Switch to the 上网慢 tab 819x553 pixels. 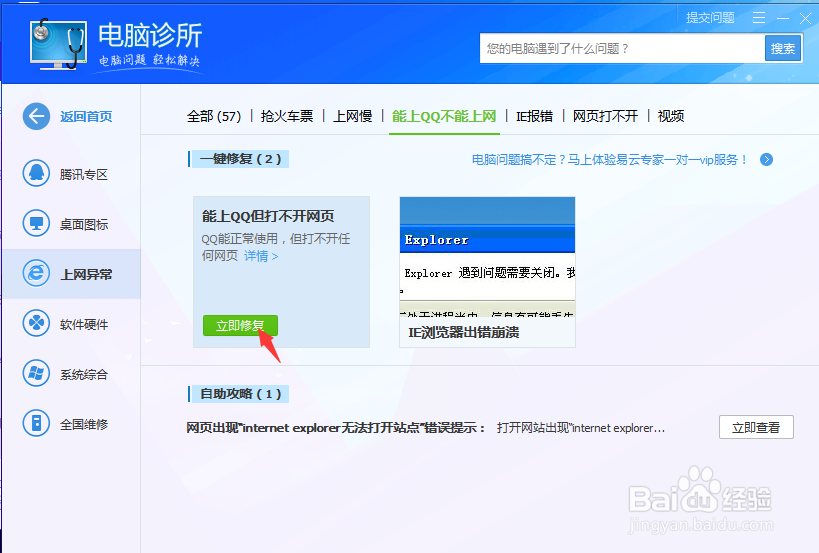click(x=353, y=116)
